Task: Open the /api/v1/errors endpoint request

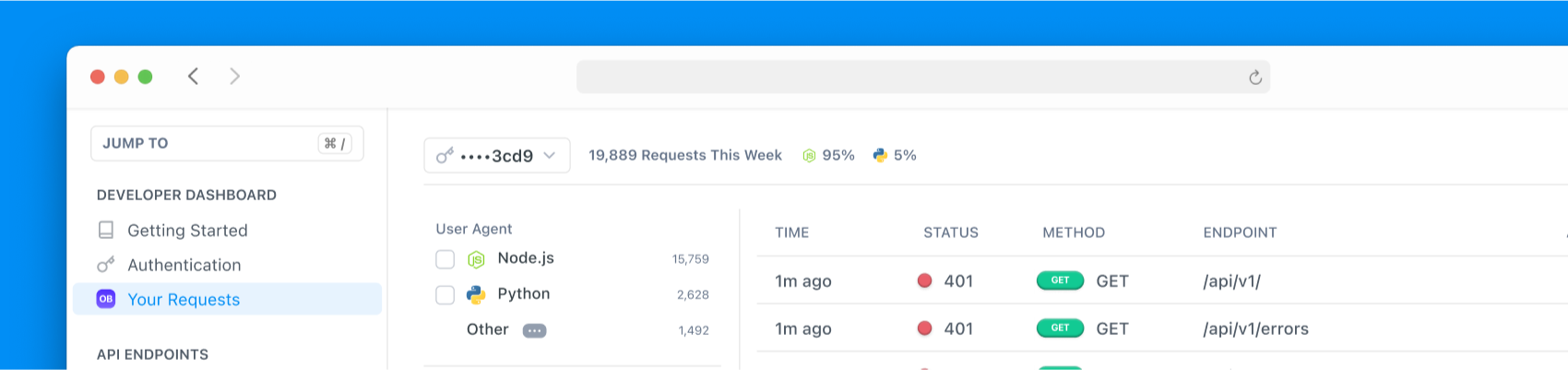Action: tap(1255, 328)
